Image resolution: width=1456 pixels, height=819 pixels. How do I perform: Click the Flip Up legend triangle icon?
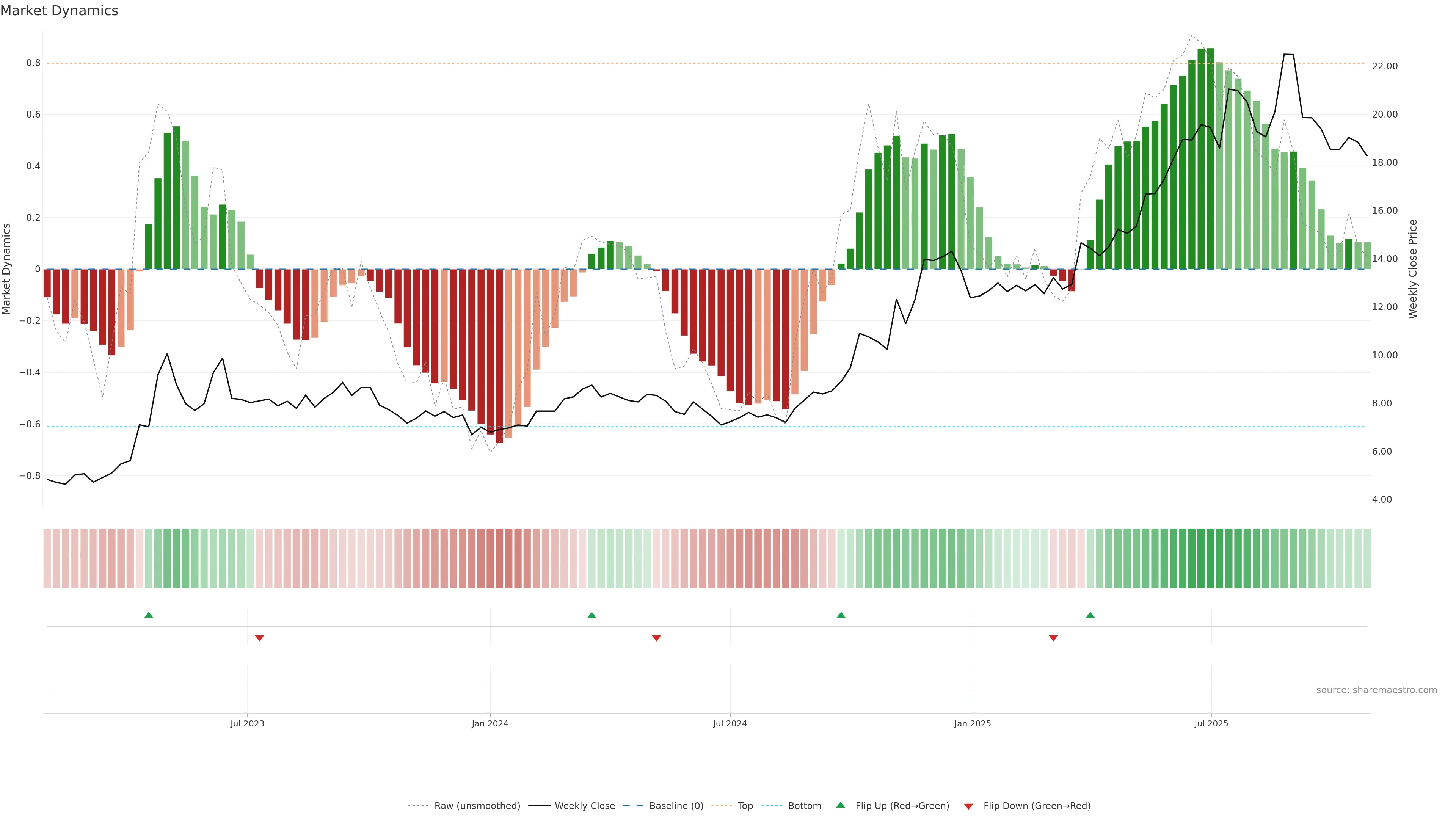841,805
